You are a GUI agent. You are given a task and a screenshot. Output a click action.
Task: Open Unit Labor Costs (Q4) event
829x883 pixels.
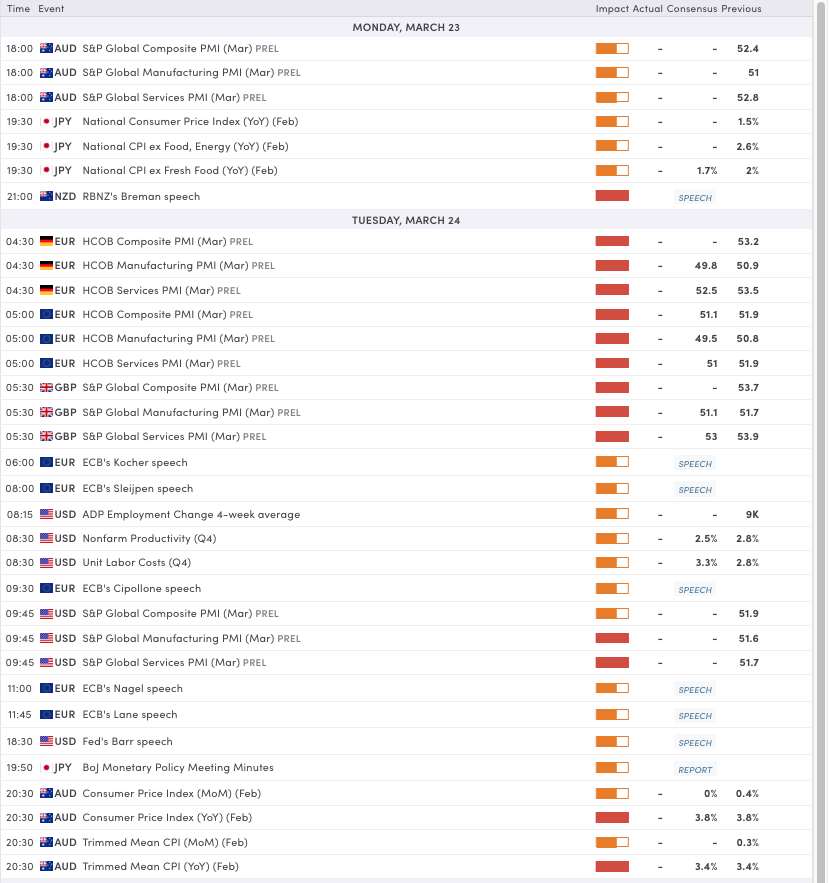[137, 563]
